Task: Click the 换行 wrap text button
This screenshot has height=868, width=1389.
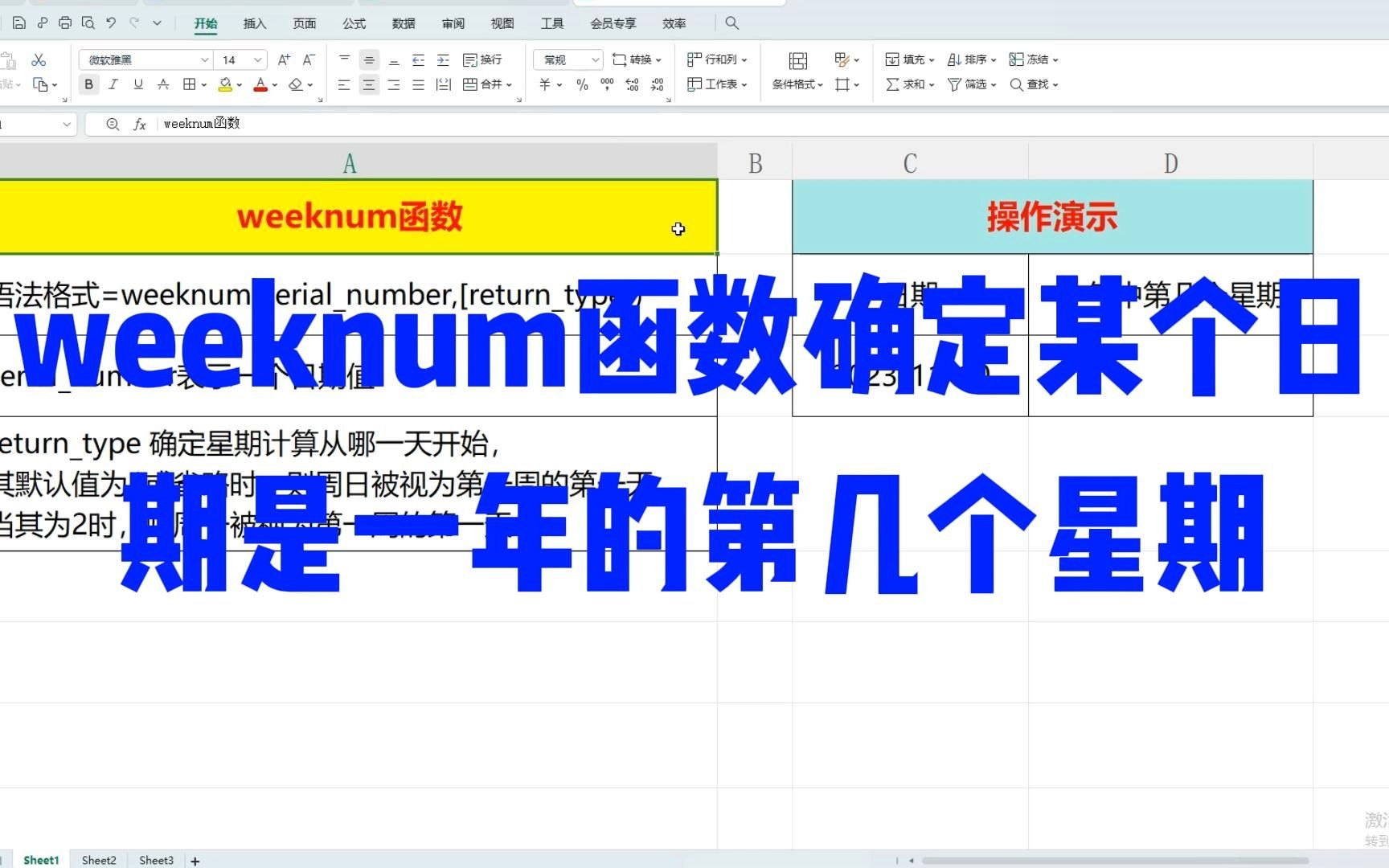Action: pos(483,60)
